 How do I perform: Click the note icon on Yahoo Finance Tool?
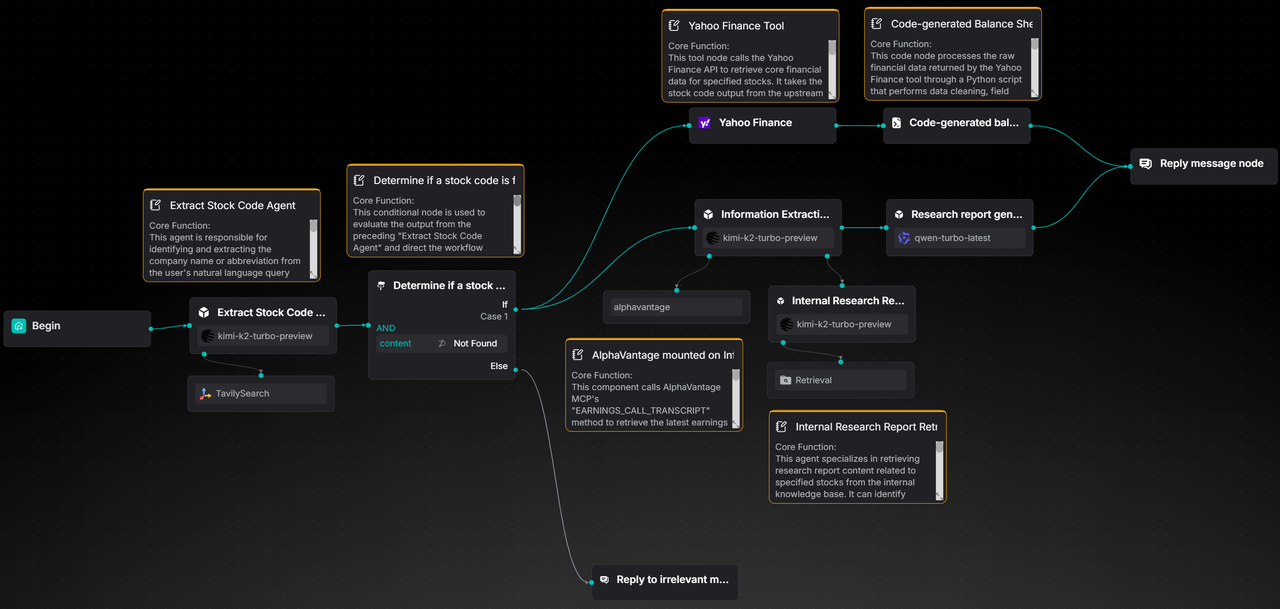(674, 26)
